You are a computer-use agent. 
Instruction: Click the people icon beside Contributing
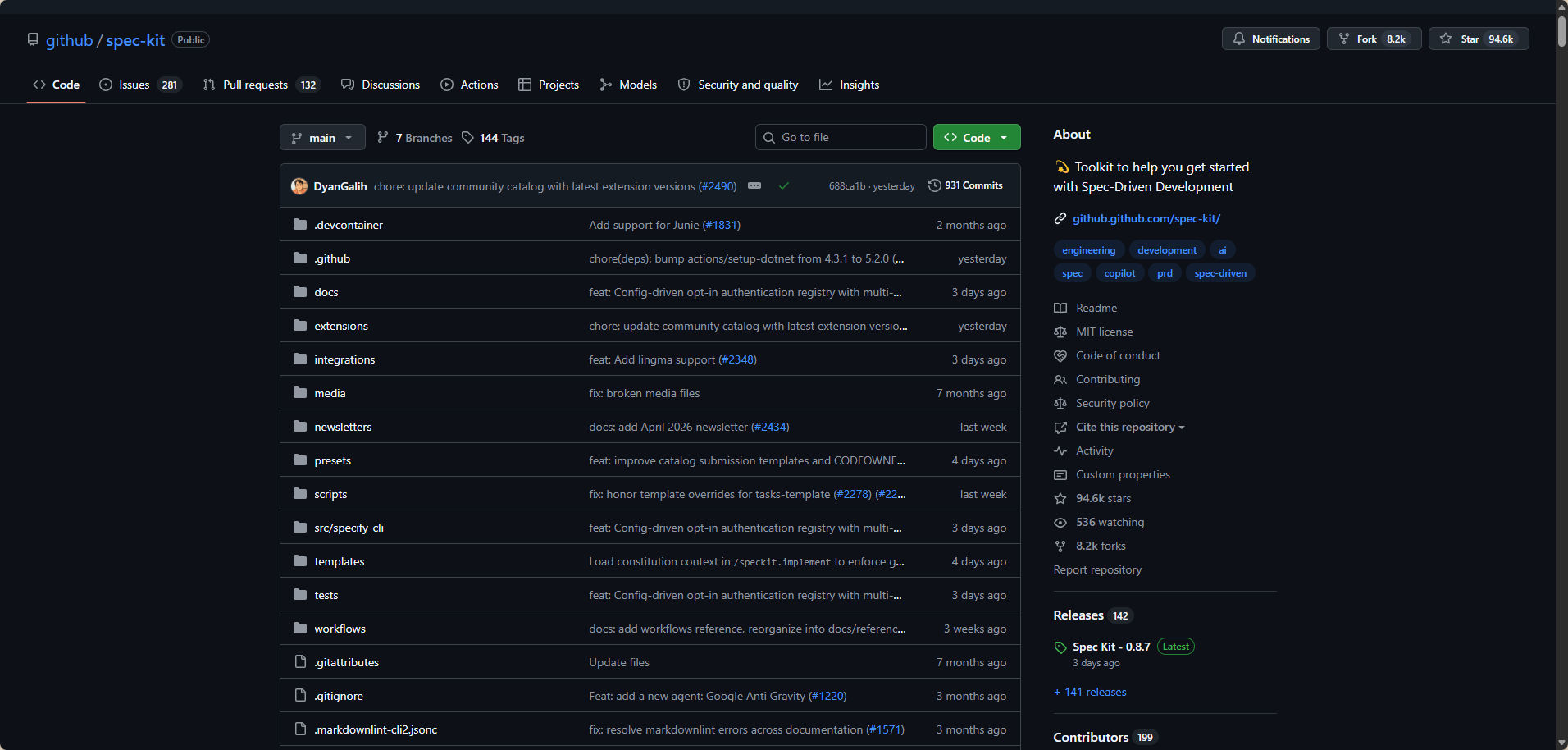click(x=1060, y=379)
